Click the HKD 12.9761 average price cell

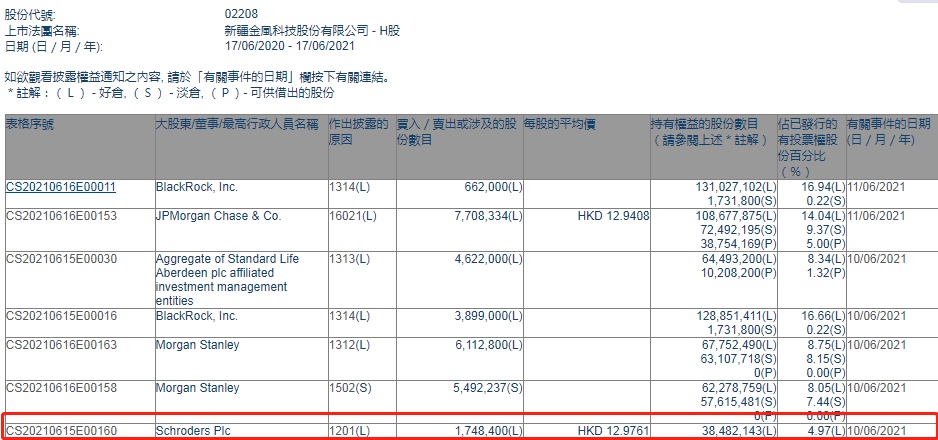tap(613, 430)
